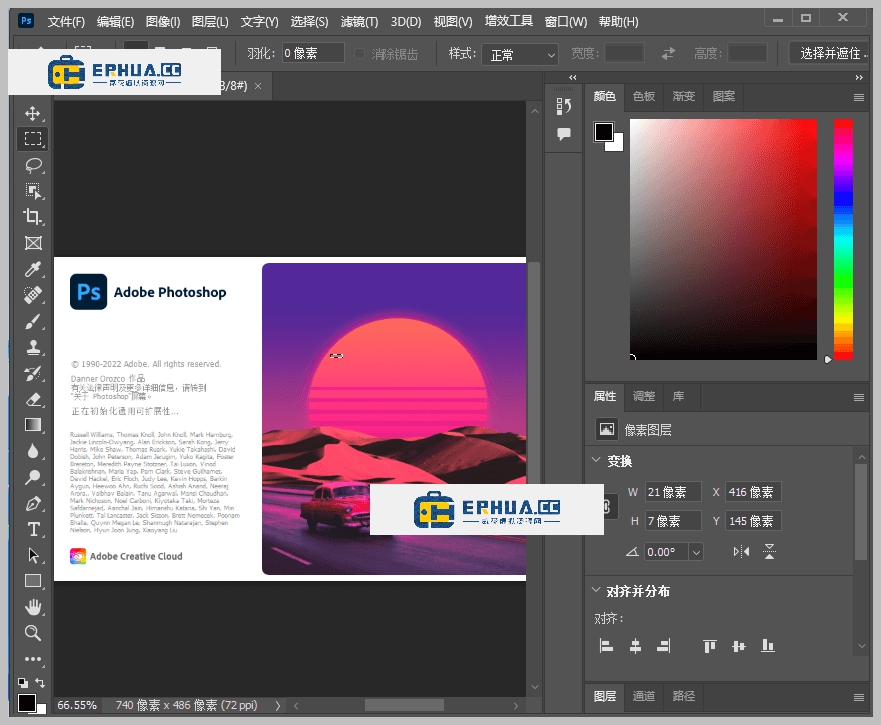Swap foreground and background colors in toolbar
The width and height of the screenshot is (881, 725).
[40, 683]
